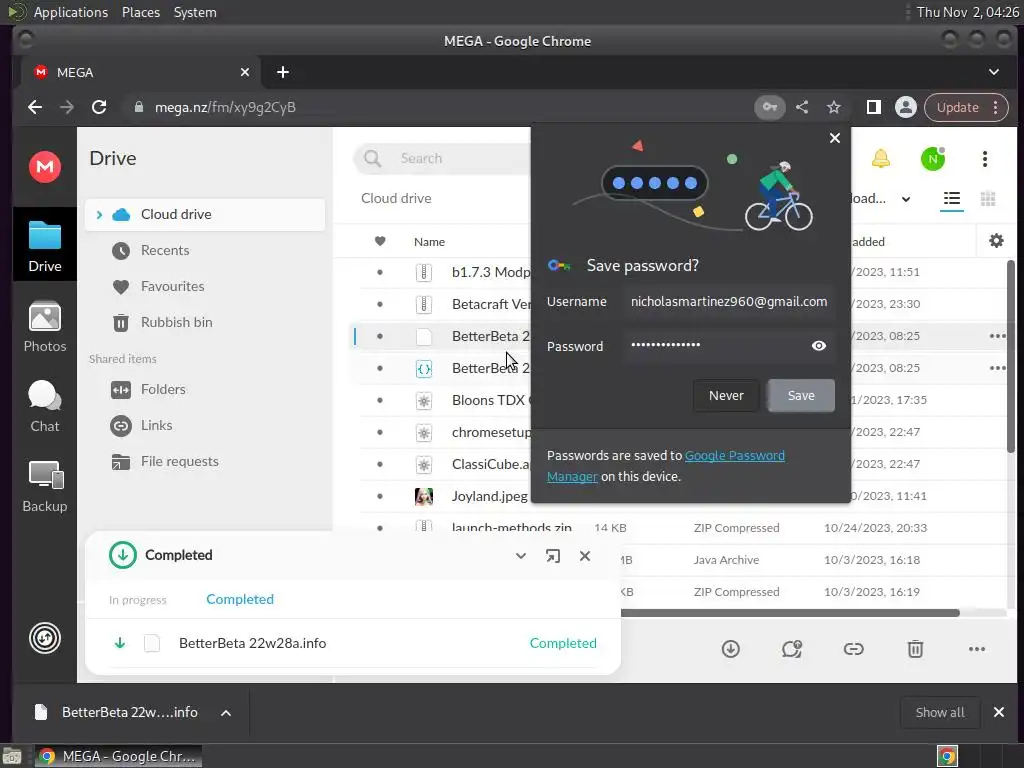1024x768 pixels.
Task: Reload the page
Action: 99,107
